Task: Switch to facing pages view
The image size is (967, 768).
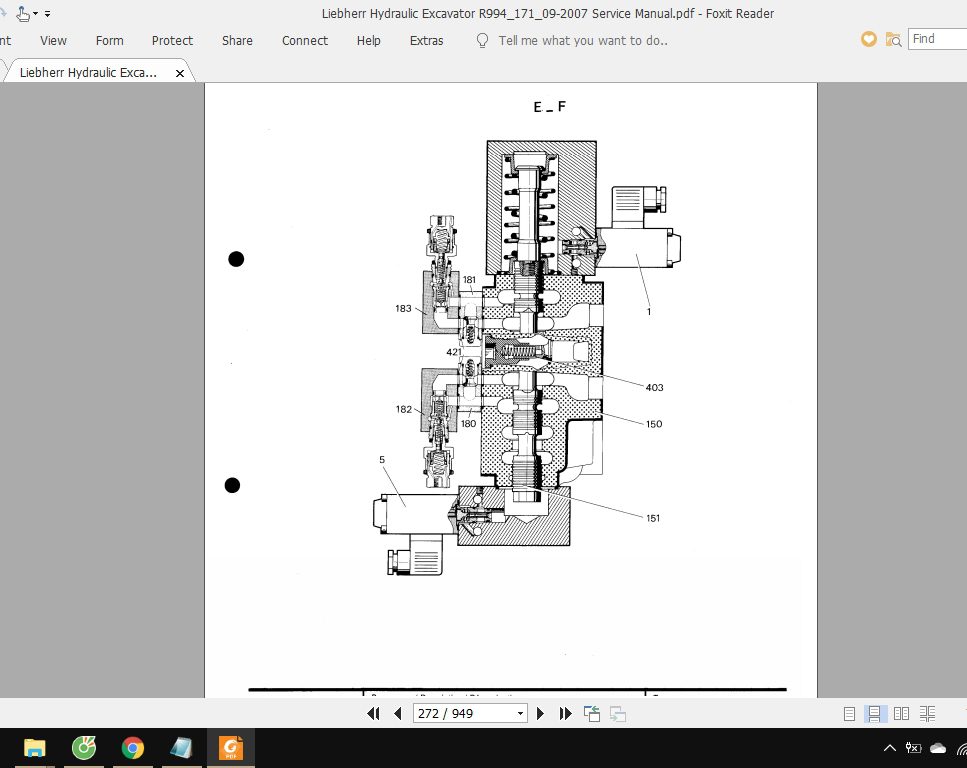Action: (901, 713)
